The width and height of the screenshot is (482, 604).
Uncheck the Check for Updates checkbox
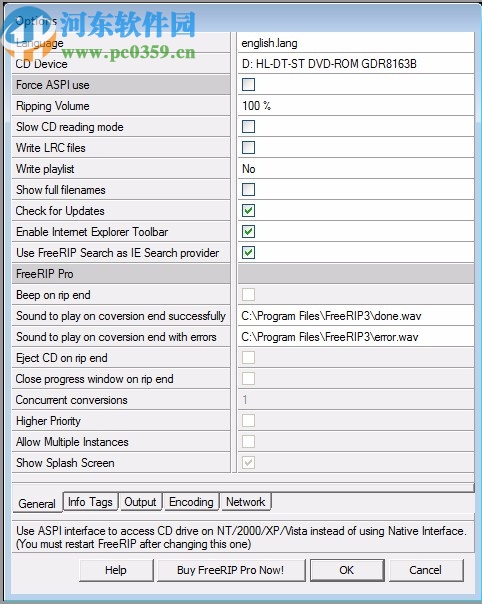click(x=248, y=211)
